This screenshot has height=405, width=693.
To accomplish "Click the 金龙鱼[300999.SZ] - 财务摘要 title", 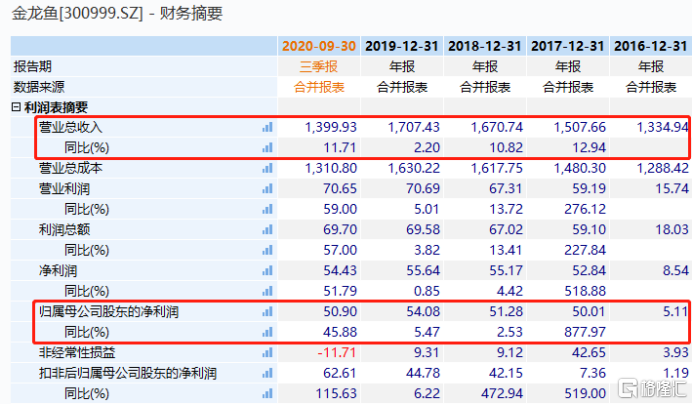I will (x=117, y=13).
